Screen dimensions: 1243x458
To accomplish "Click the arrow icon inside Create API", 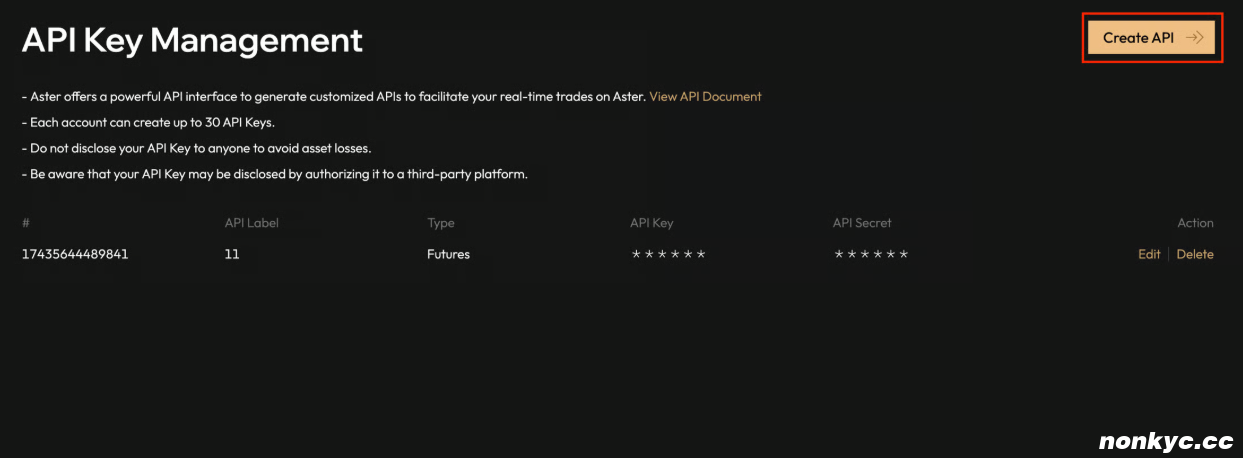I will (1194, 38).
